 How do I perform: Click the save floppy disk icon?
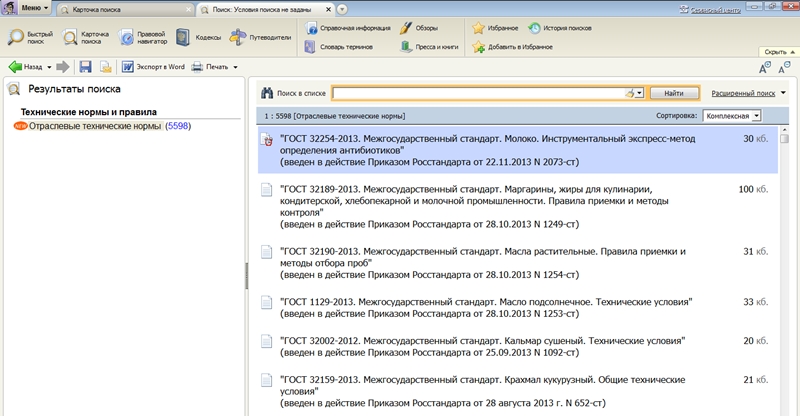(85, 67)
